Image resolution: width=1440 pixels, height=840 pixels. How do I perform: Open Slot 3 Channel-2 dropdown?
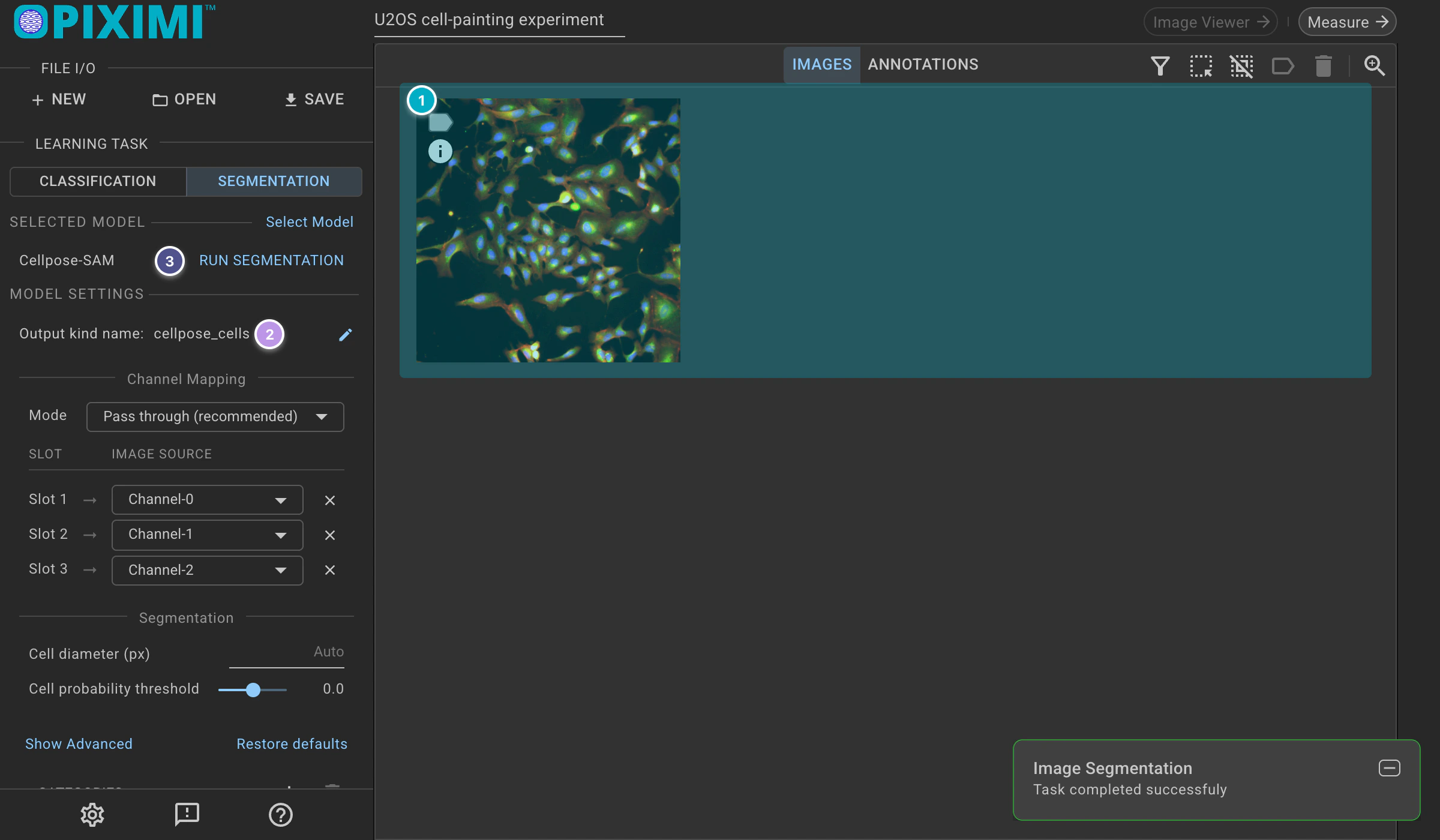[208, 570]
